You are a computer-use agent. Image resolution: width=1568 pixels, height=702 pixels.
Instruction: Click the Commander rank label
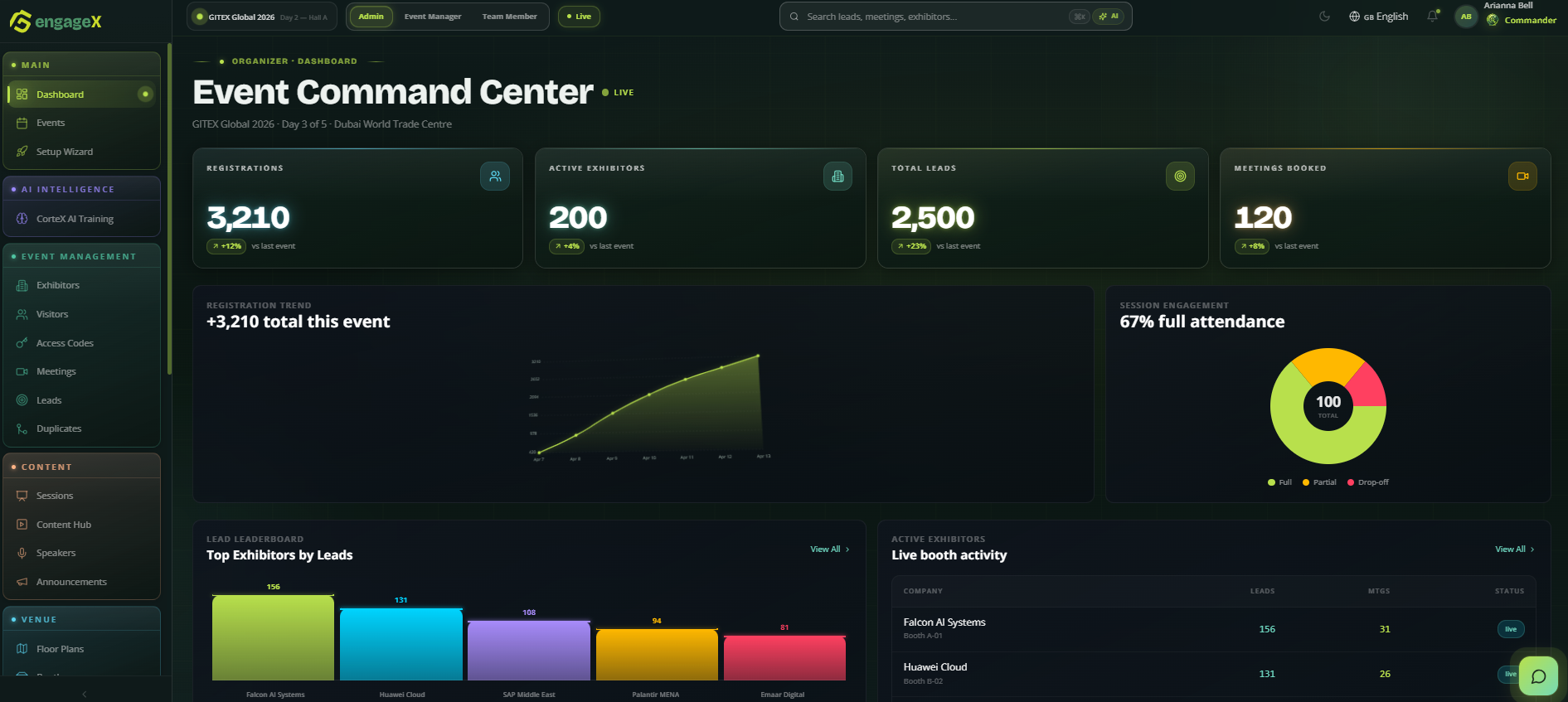pos(1530,21)
